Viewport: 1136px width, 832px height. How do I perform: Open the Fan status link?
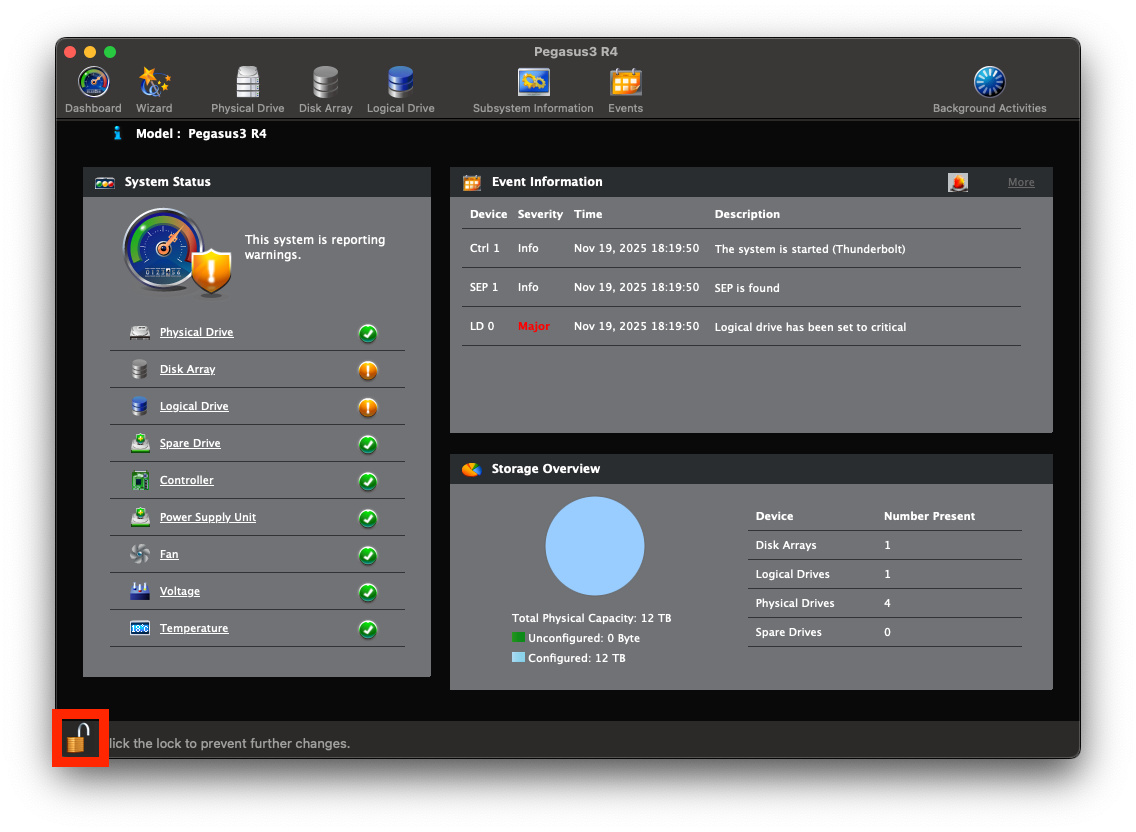[169, 554]
